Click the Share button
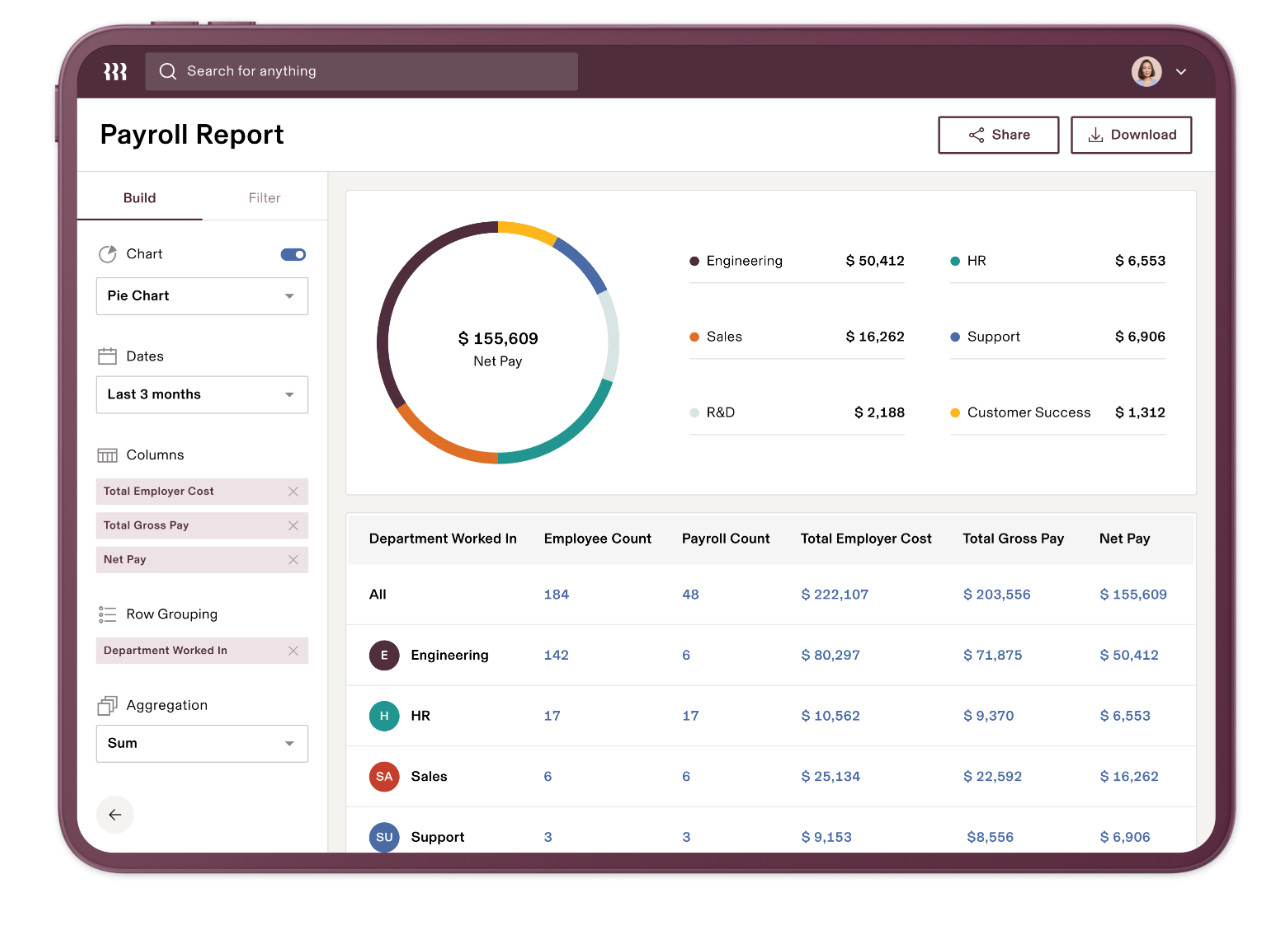 point(998,135)
